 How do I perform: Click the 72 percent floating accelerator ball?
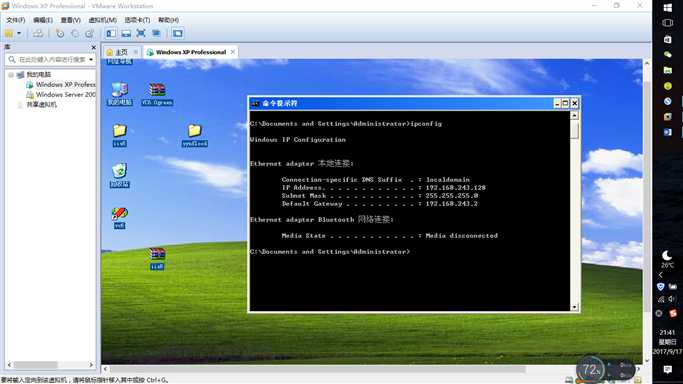[x=591, y=370]
